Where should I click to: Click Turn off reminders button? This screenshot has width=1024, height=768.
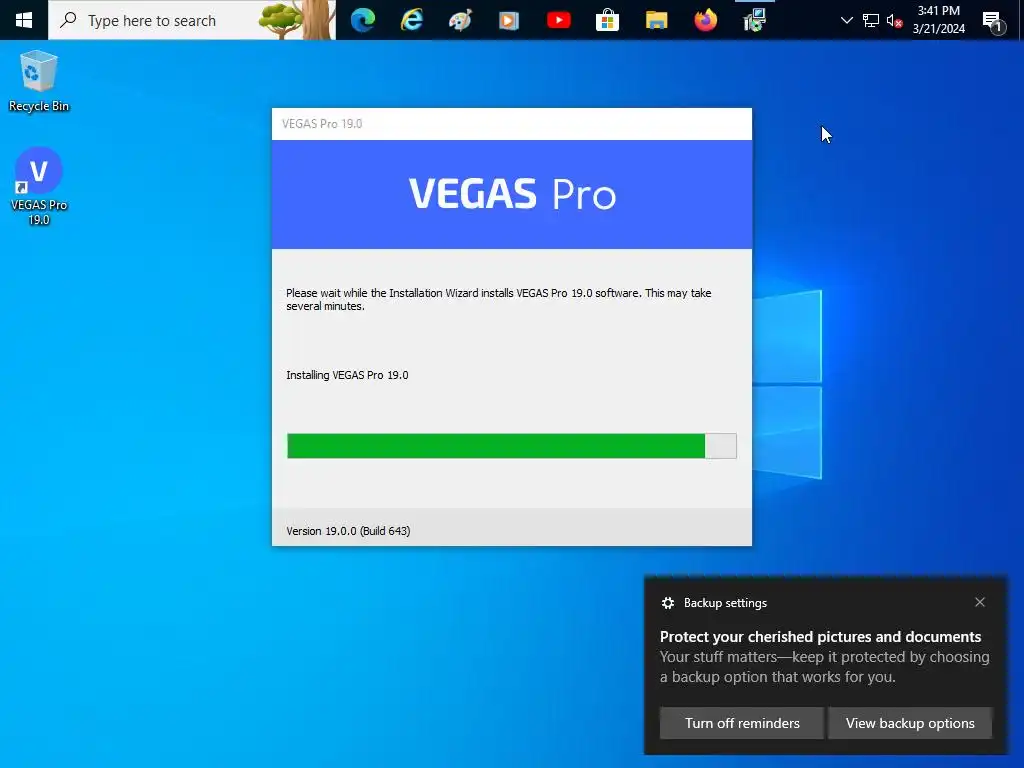point(741,723)
